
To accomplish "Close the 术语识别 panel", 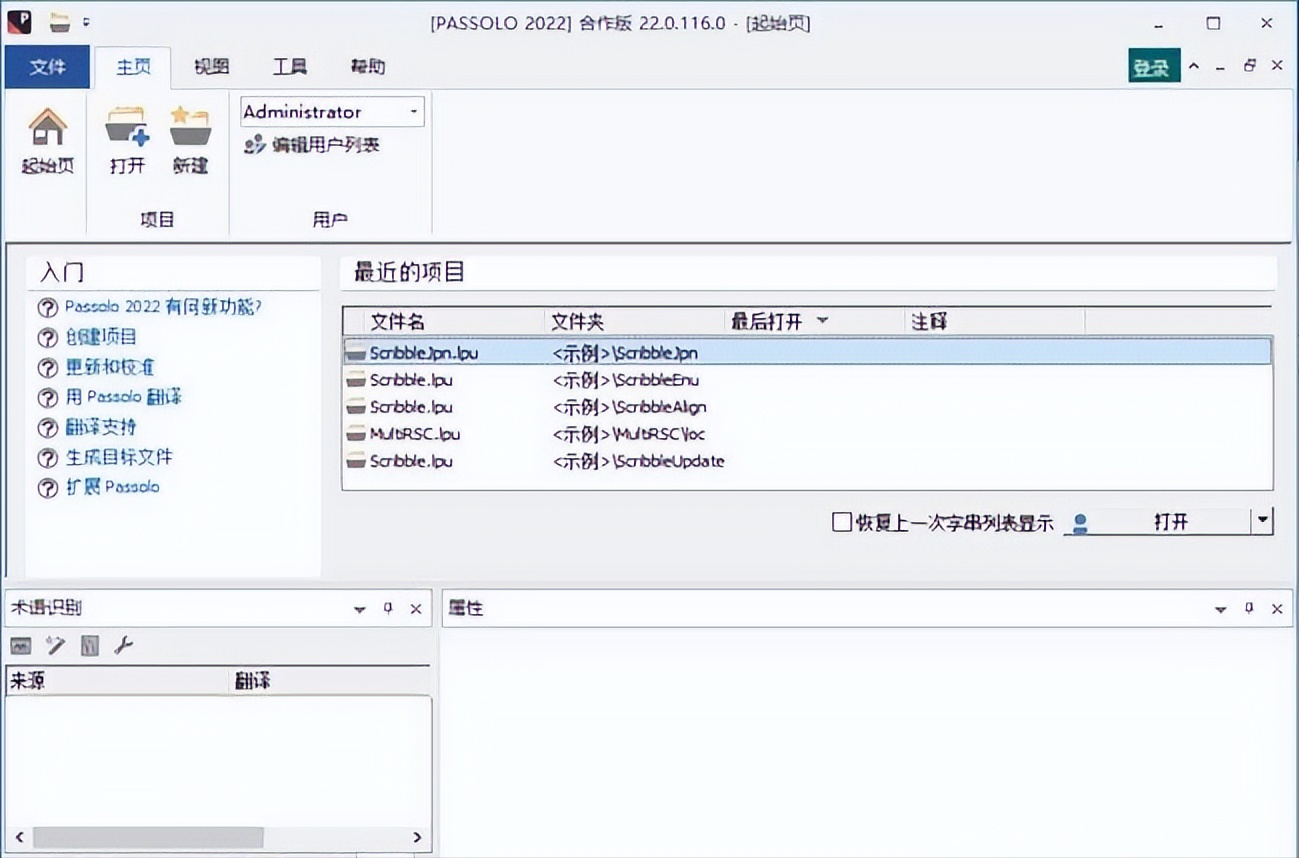I will point(416,609).
